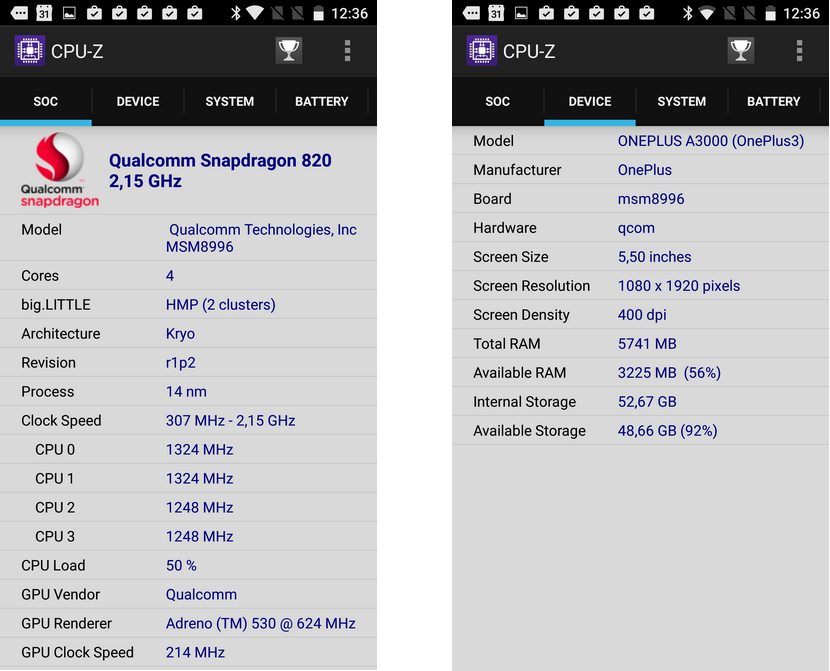Tap Bluetooth status icon in left screen
The width and height of the screenshot is (830, 671).
[x=236, y=13]
